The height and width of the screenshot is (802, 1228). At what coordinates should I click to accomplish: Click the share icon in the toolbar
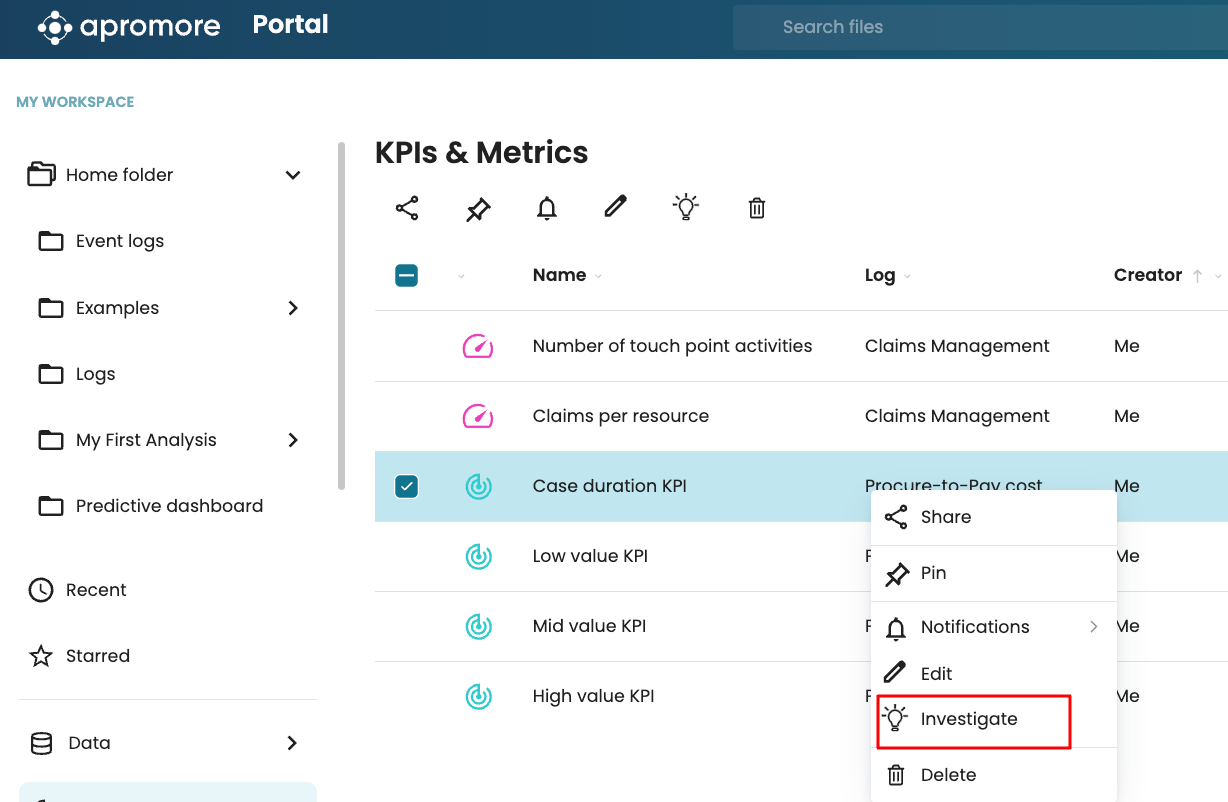[407, 208]
